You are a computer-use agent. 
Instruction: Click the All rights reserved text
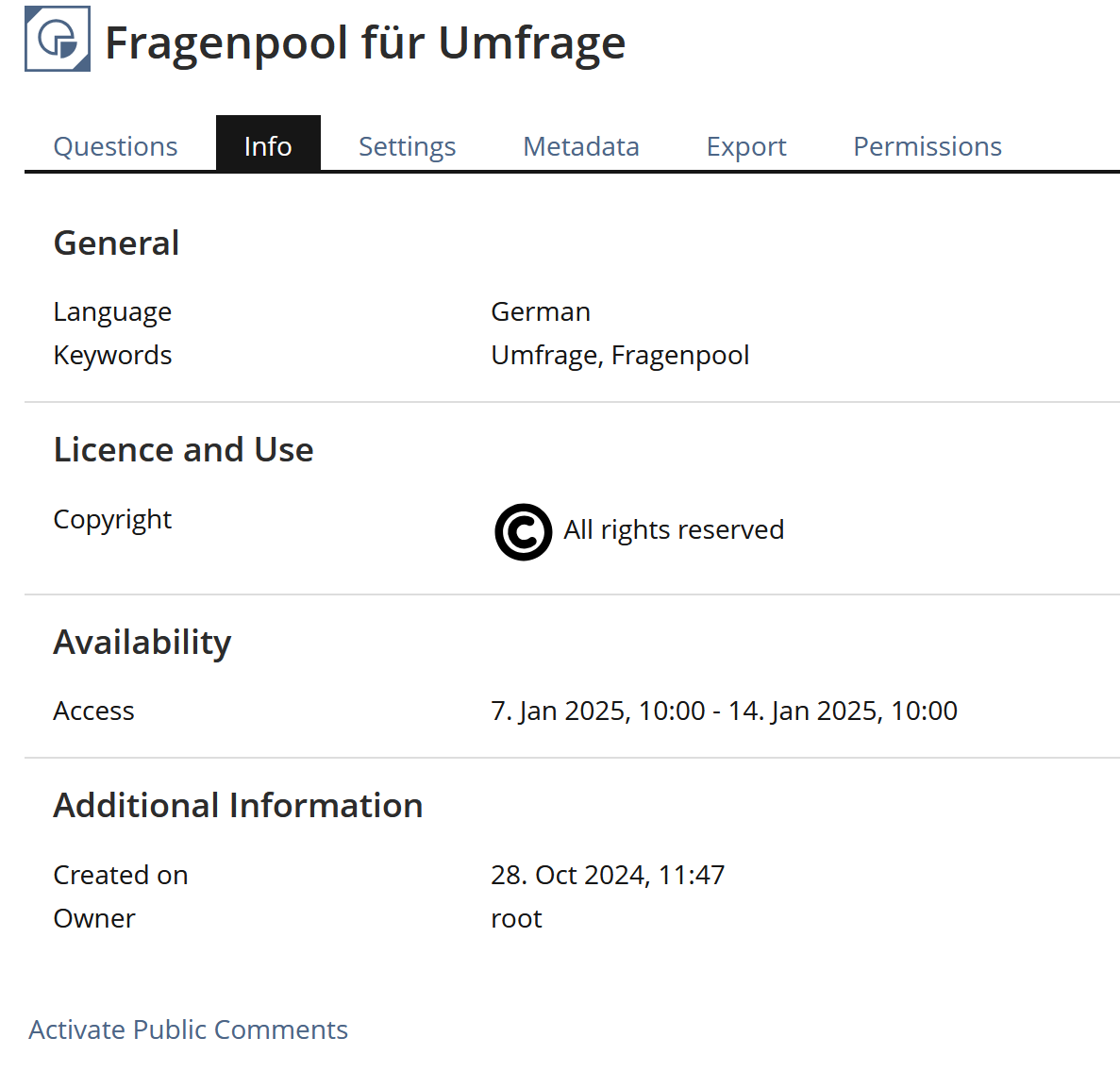(674, 530)
